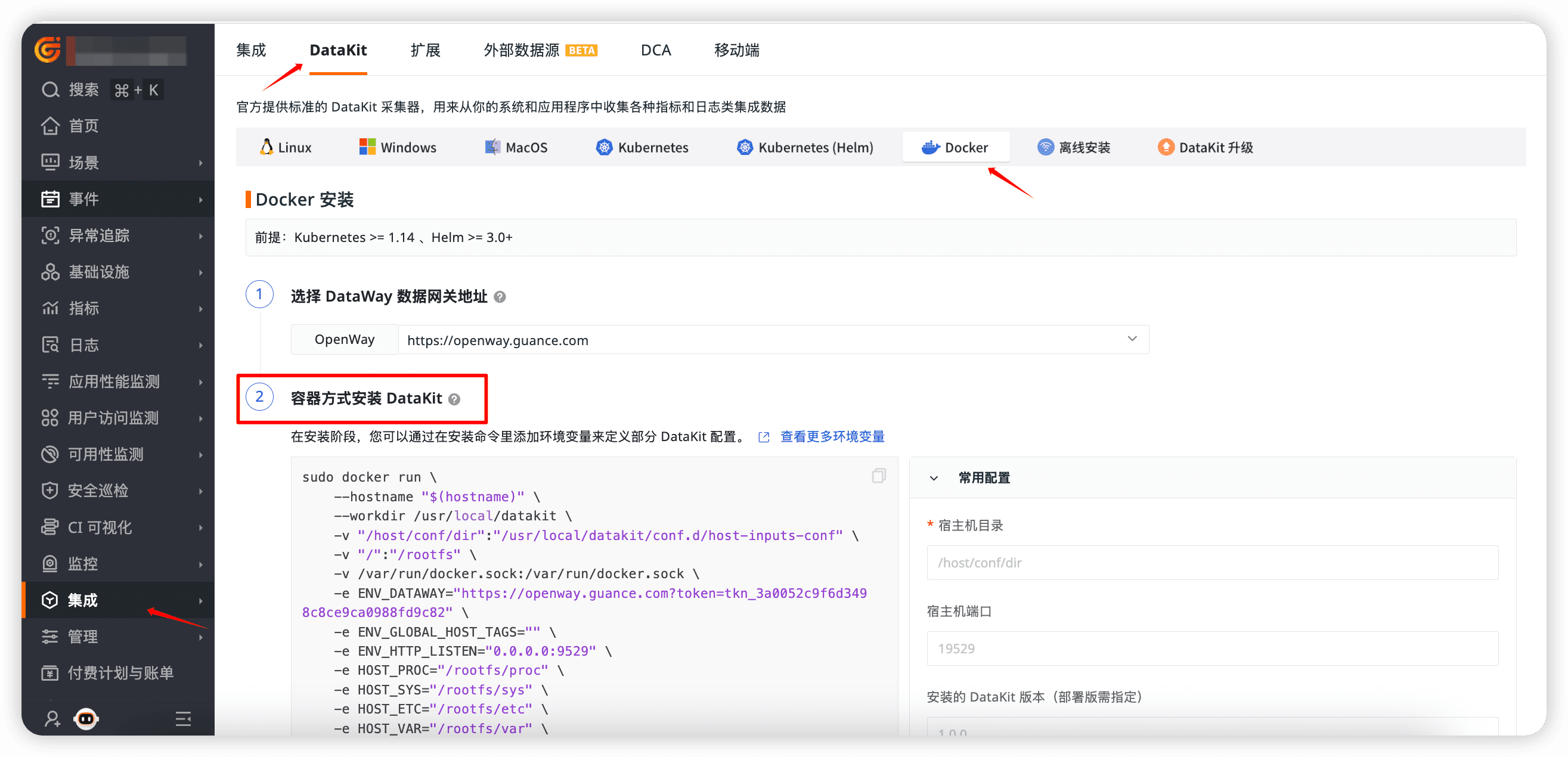The image size is (1568, 757).
Task: Switch to the 扩展 tab
Action: coord(425,50)
